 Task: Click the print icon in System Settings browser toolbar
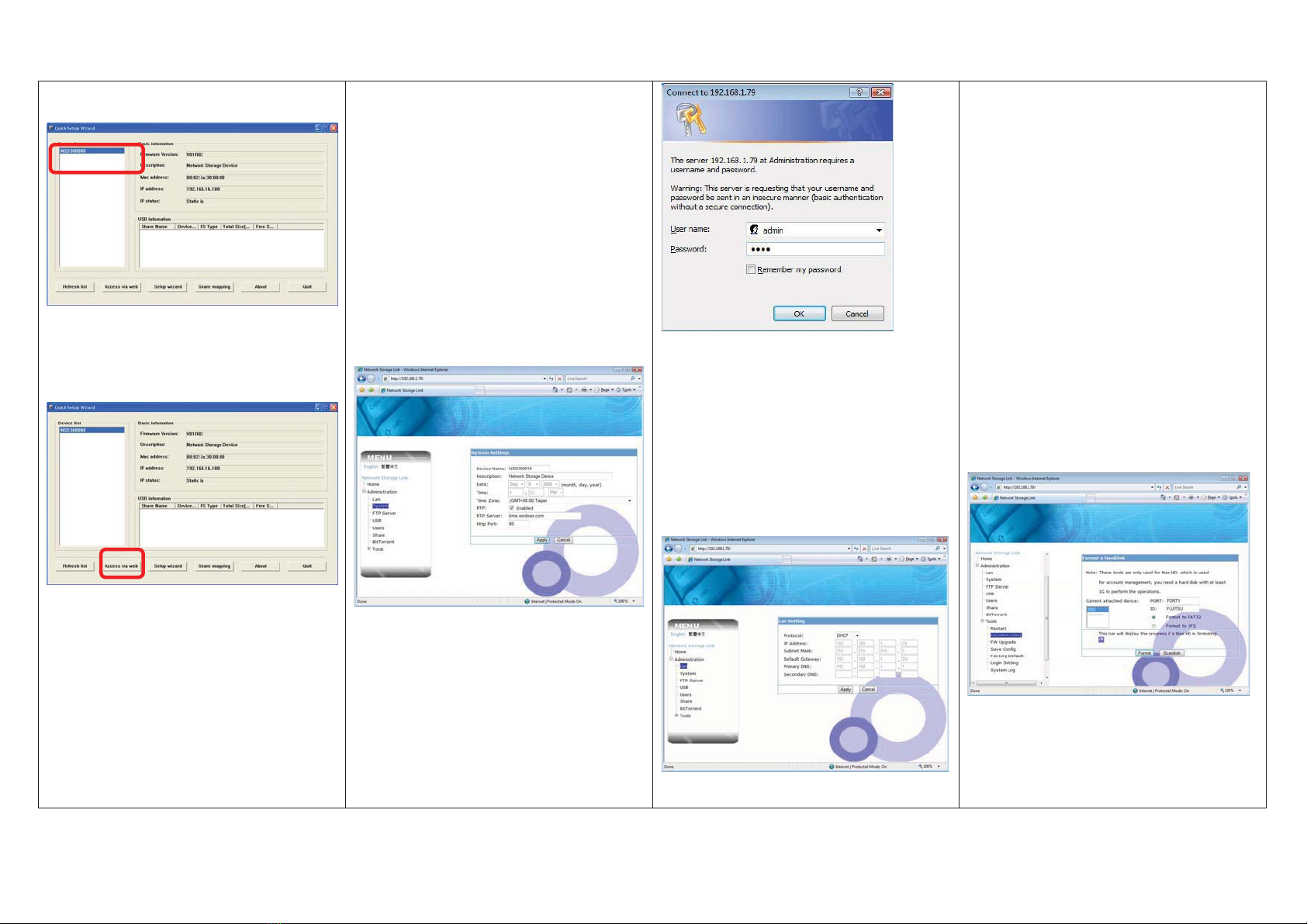[584, 389]
